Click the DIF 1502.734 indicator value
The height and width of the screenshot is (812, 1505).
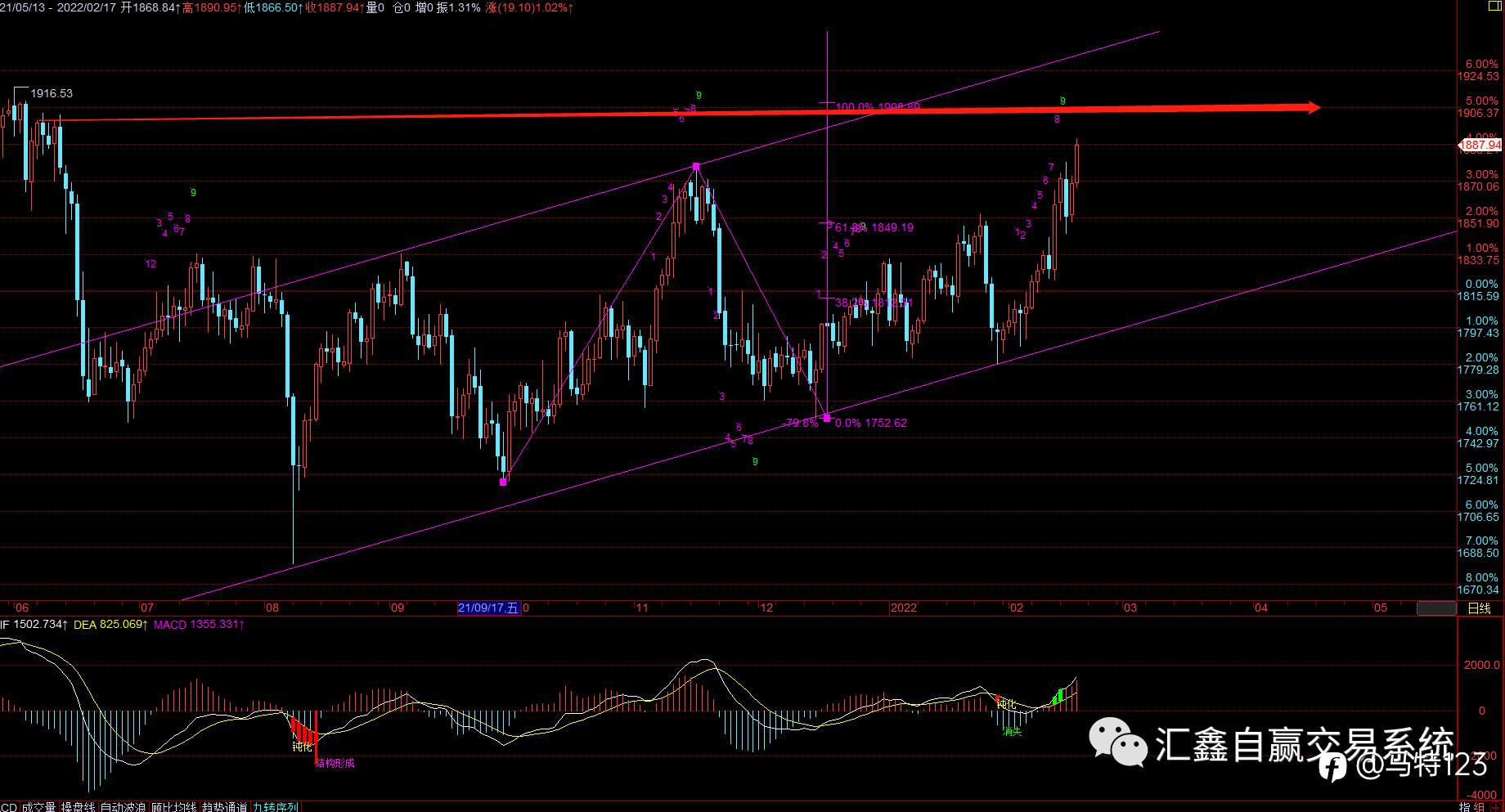point(34,625)
